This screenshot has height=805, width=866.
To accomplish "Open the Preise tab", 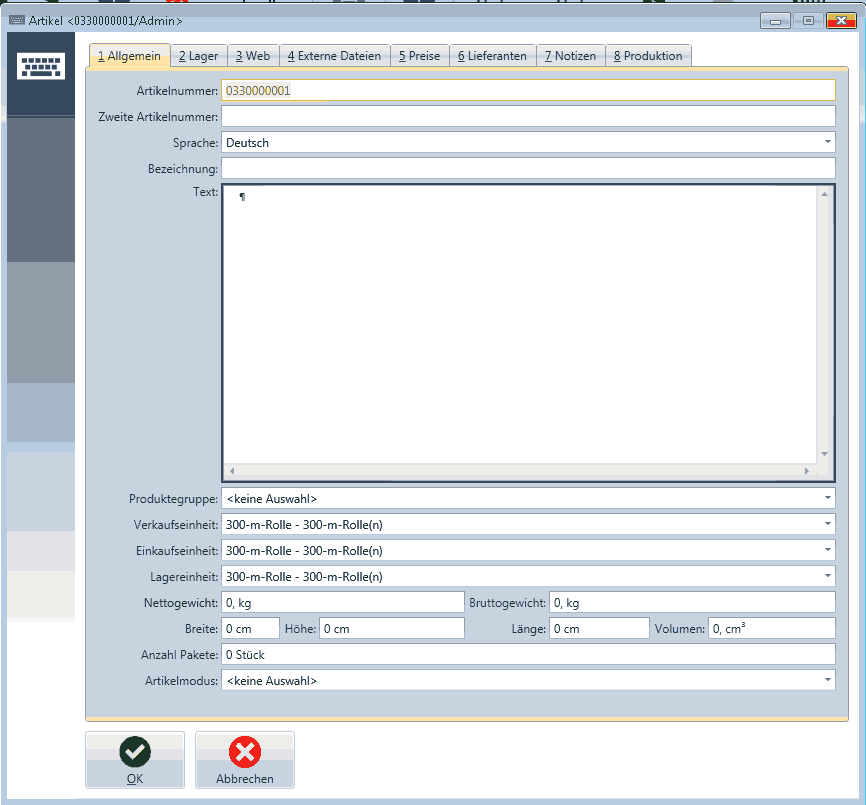I will click(x=419, y=56).
